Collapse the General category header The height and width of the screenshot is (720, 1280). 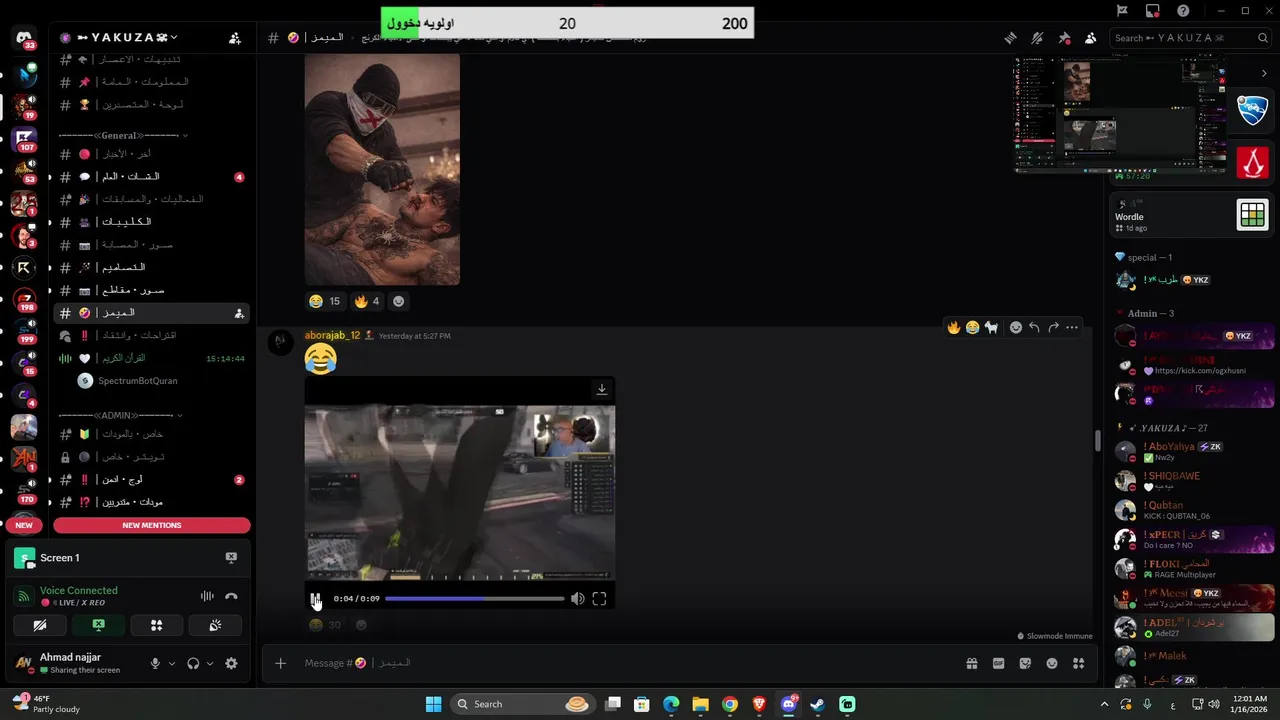pos(122,135)
